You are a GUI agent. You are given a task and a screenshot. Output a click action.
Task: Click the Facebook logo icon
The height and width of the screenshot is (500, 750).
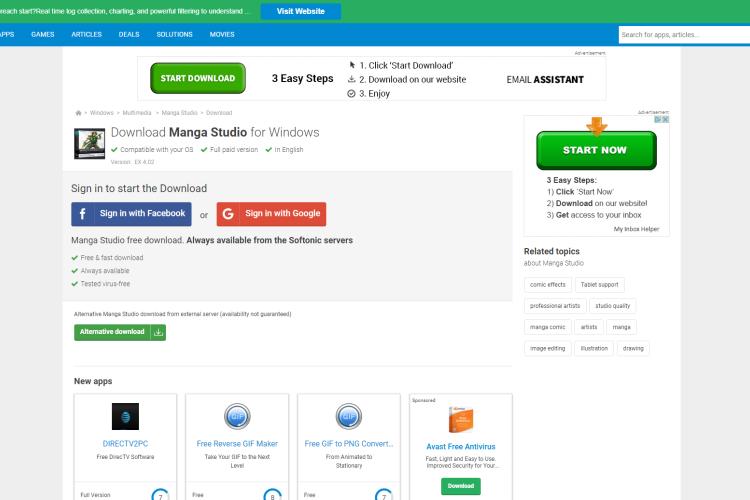pos(83,214)
